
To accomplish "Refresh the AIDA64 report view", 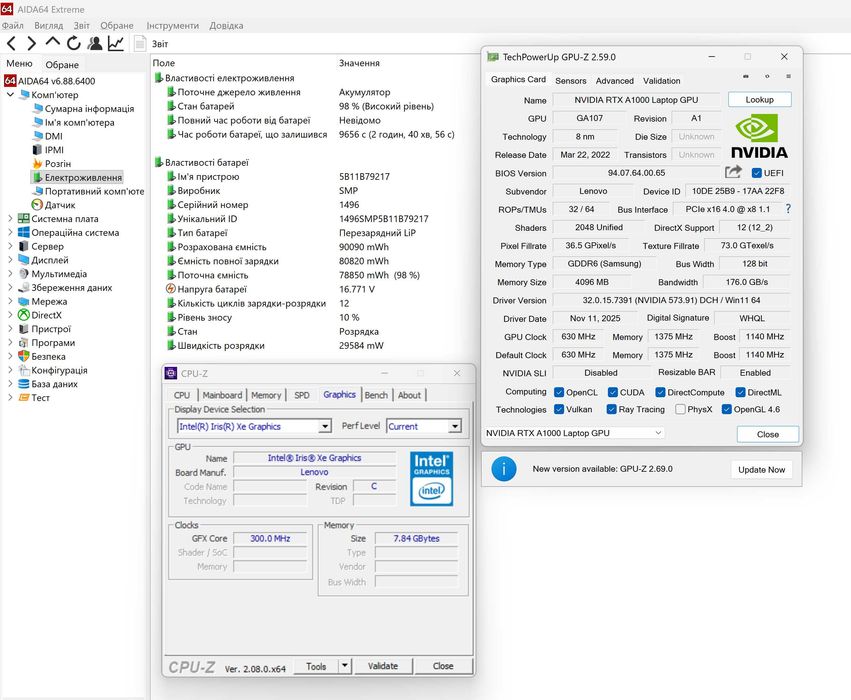I will click(73, 43).
